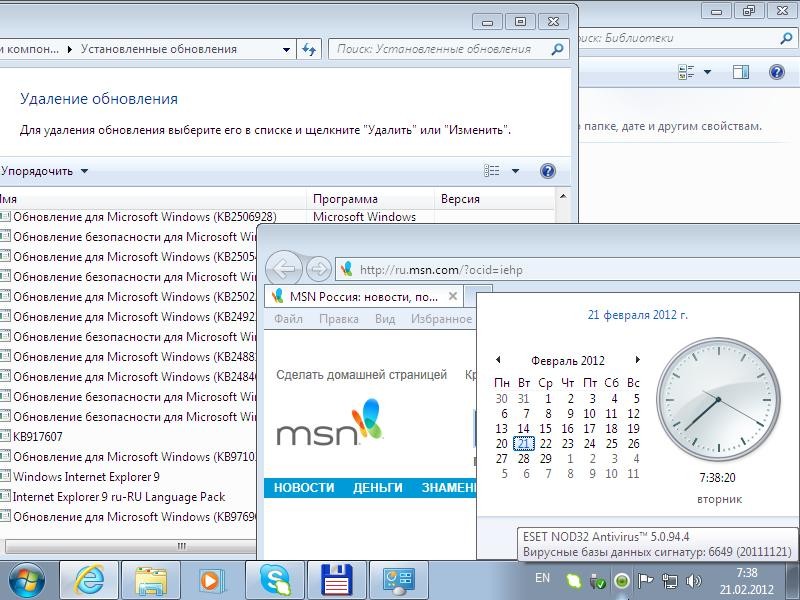Select Internet Explorer 9 ru-RU Language Pack

(128, 496)
